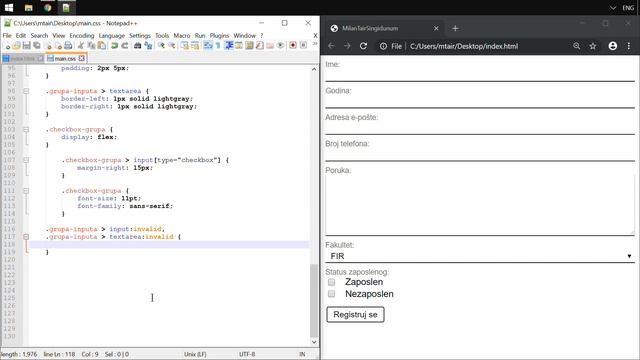Open a new browser tab with plus
This screenshot has height=360, width=640.
pyautogui.click(x=455, y=28)
